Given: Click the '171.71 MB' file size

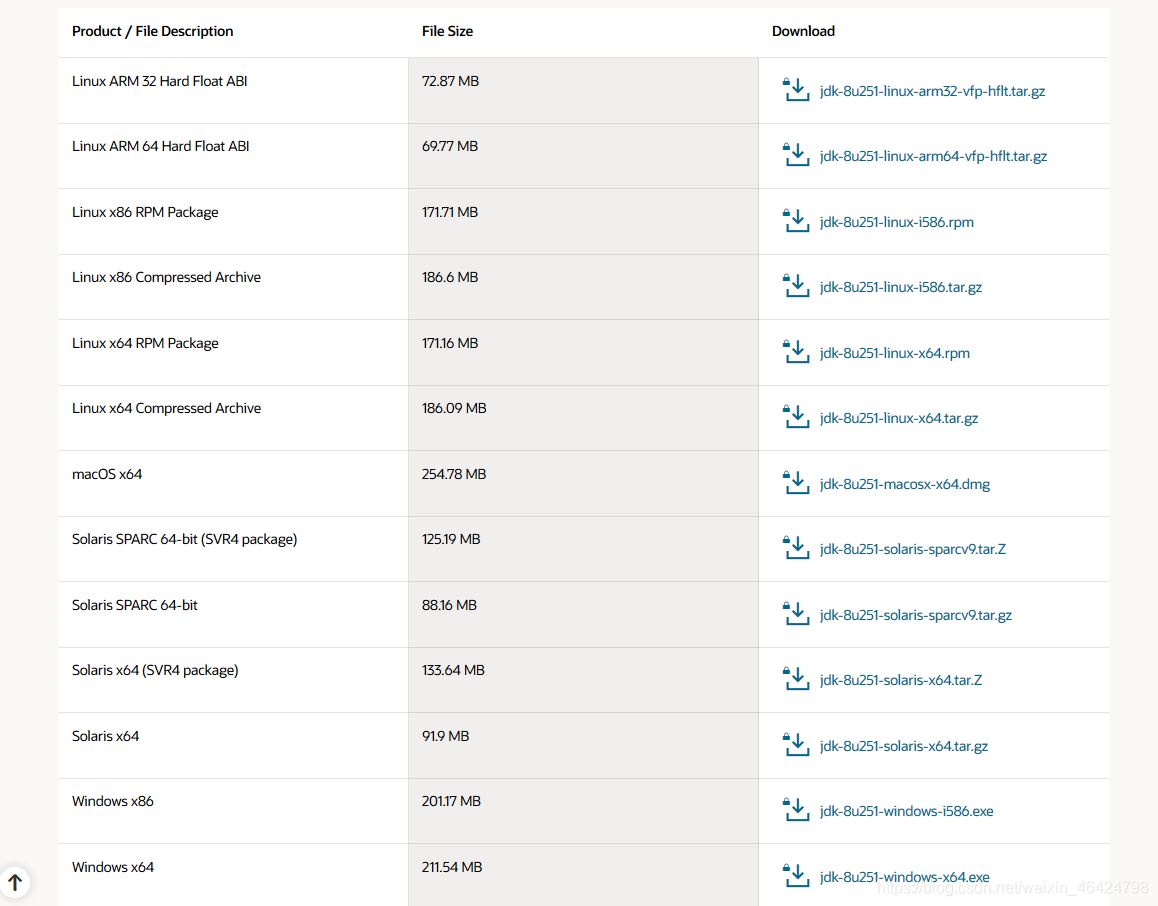Looking at the screenshot, I should 450,213.
